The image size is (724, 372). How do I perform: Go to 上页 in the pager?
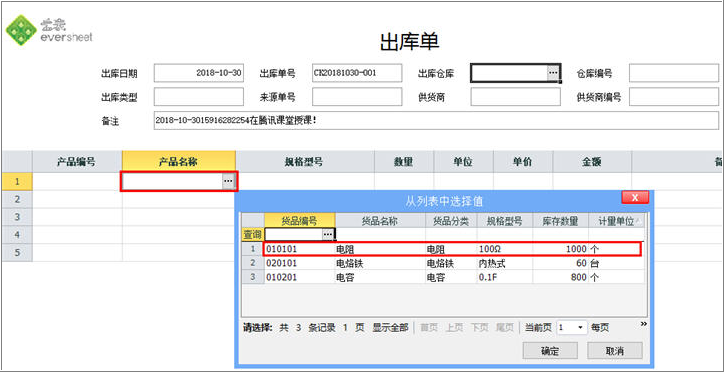(x=454, y=328)
